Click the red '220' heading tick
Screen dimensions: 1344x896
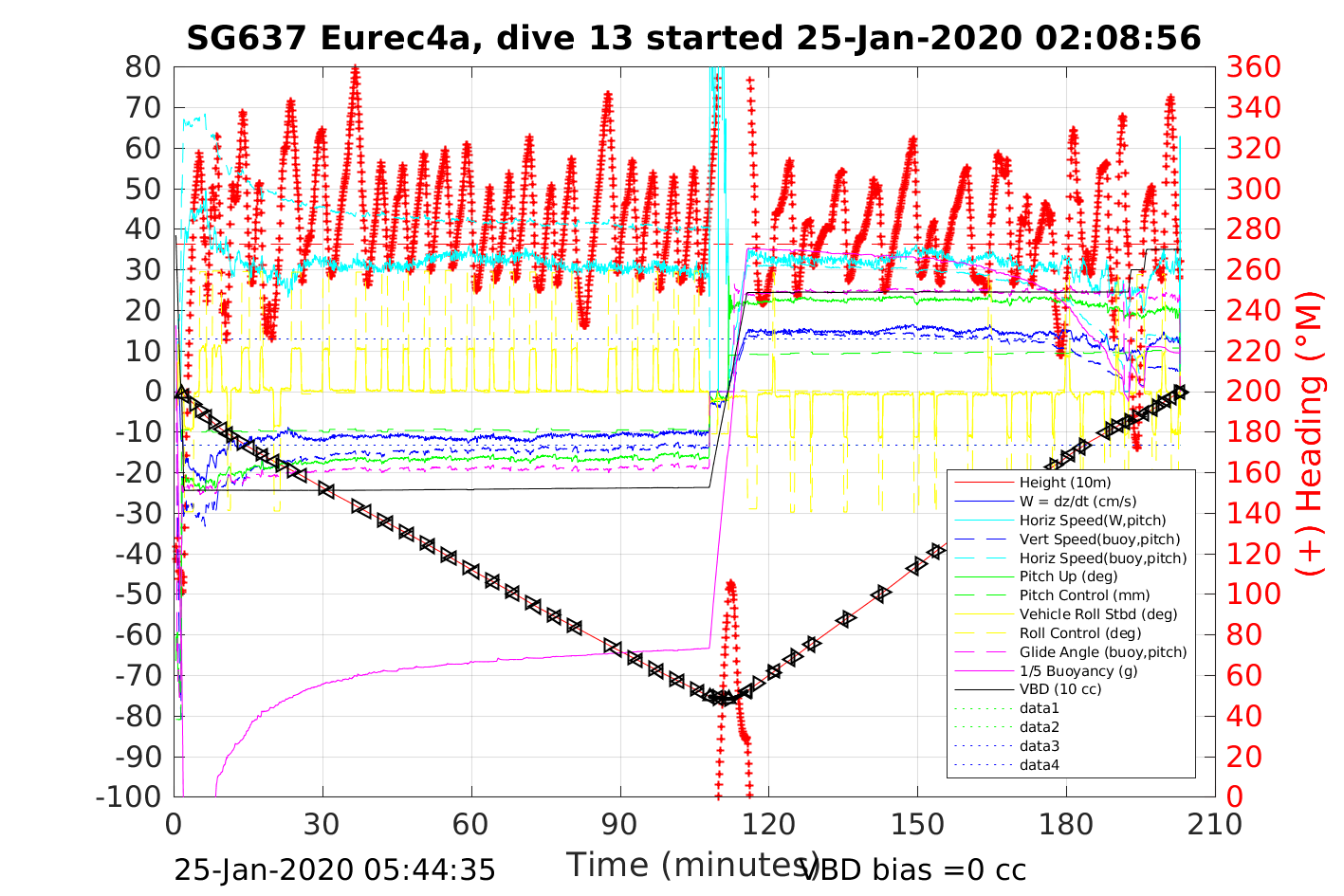pyautogui.click(x=1254, y=351)
